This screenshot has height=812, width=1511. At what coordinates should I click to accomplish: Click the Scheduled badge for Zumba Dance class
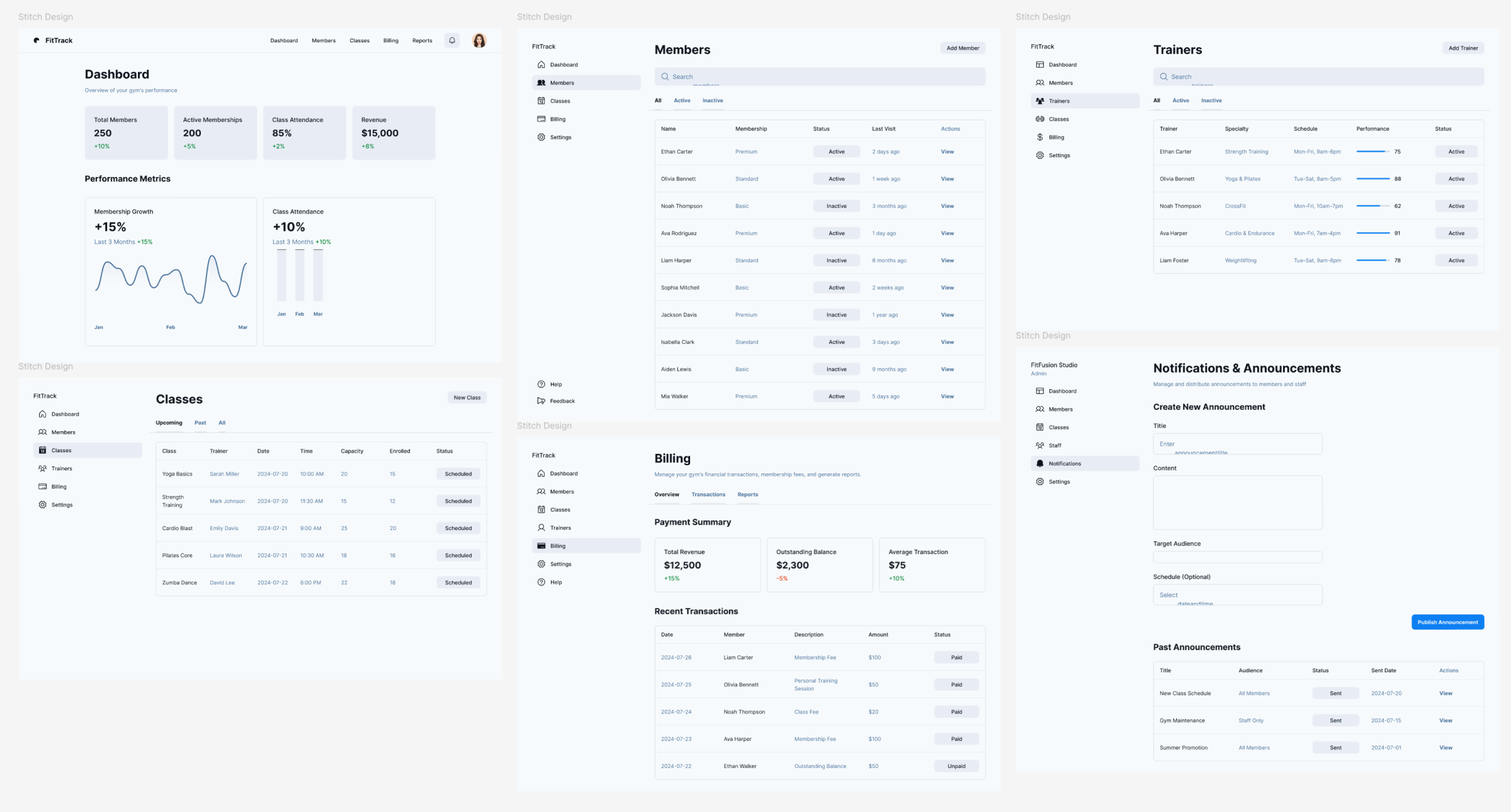point(458,583)
